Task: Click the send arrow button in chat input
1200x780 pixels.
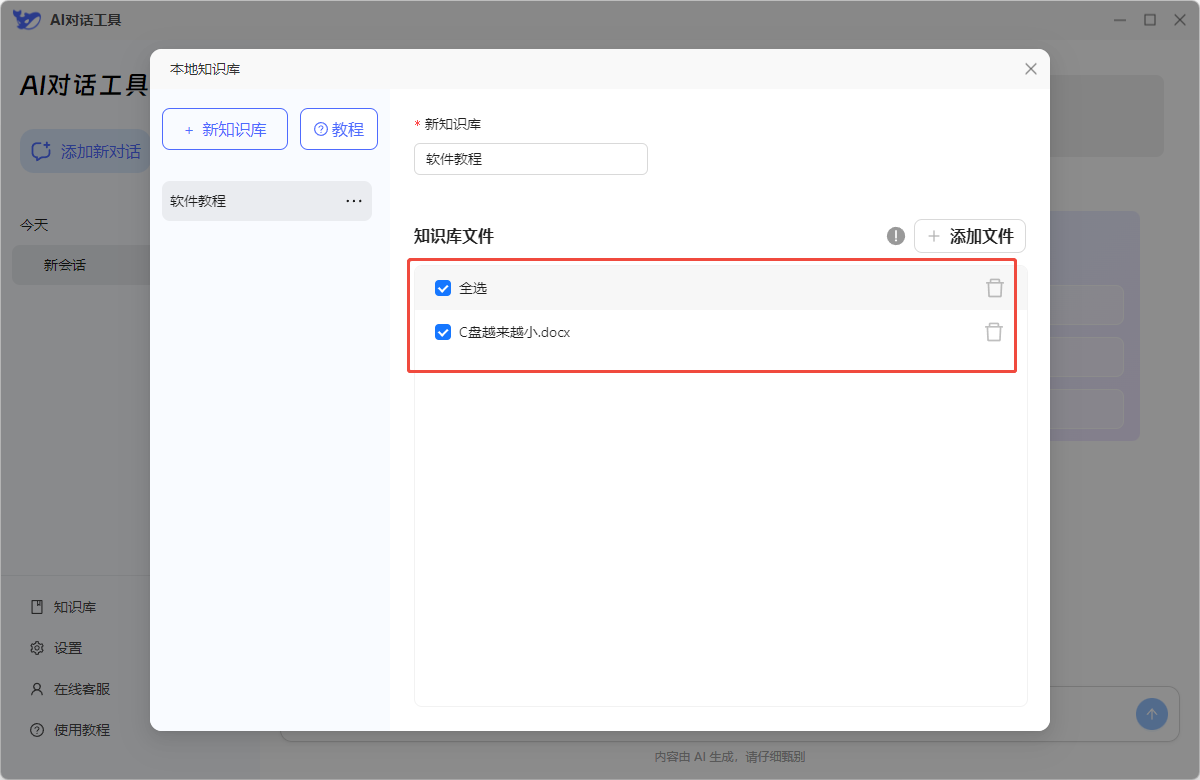Action: pos(1151,714)
